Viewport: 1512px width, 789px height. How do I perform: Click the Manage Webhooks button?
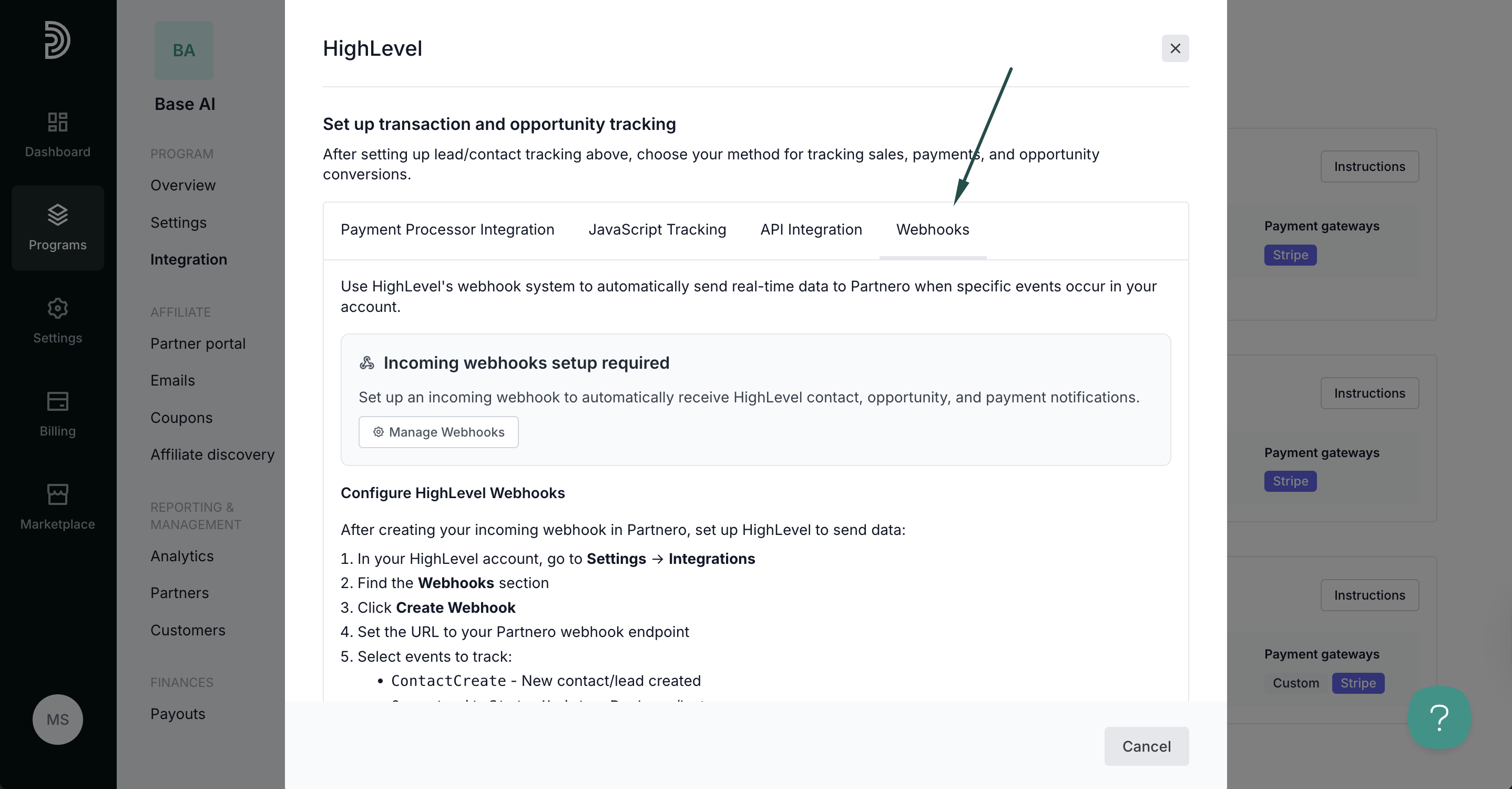[438, 432]
